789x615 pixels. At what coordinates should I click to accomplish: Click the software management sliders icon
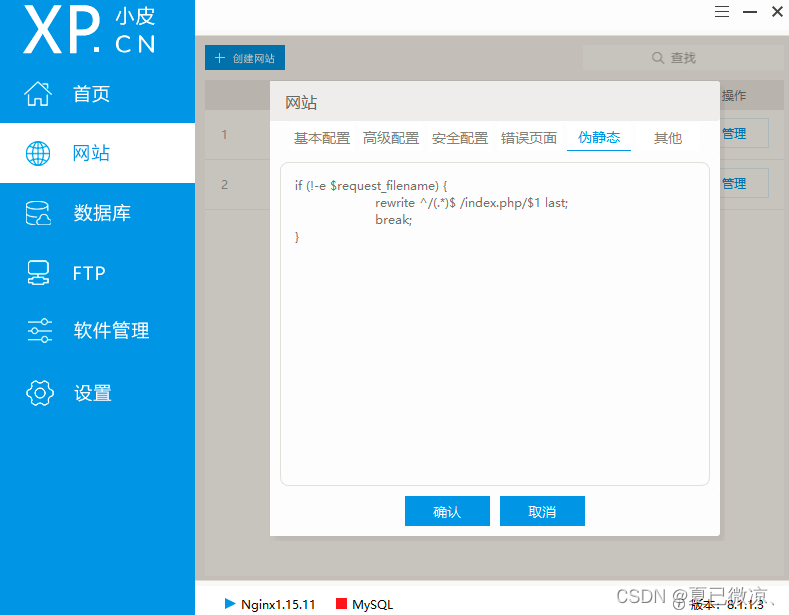39,331
